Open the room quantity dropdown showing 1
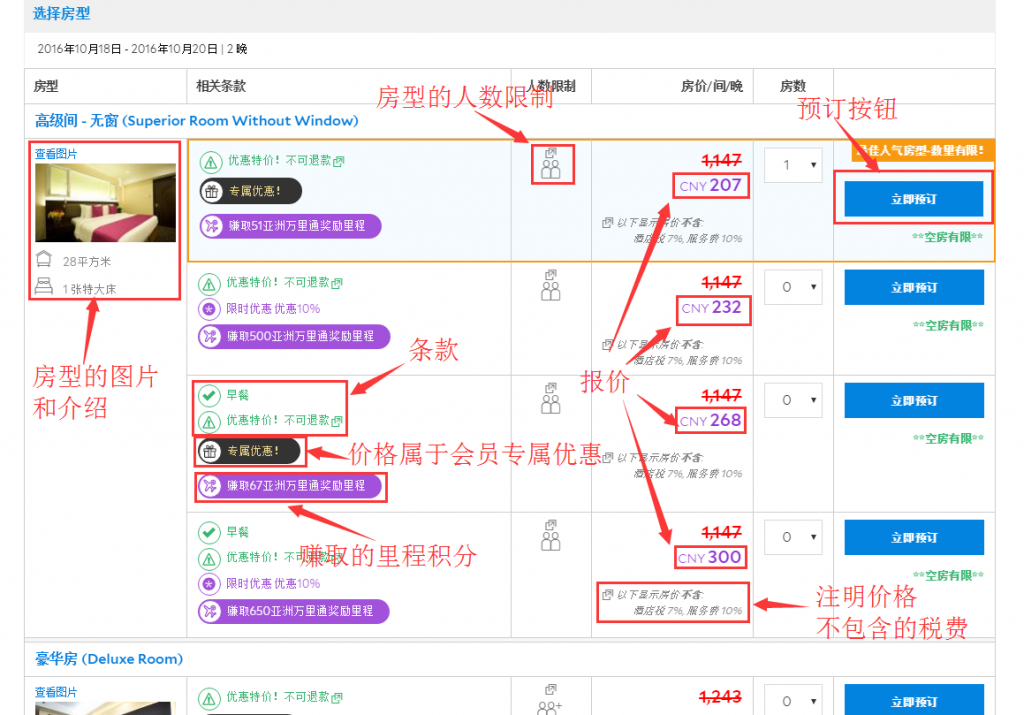 (x=793, y=165)
